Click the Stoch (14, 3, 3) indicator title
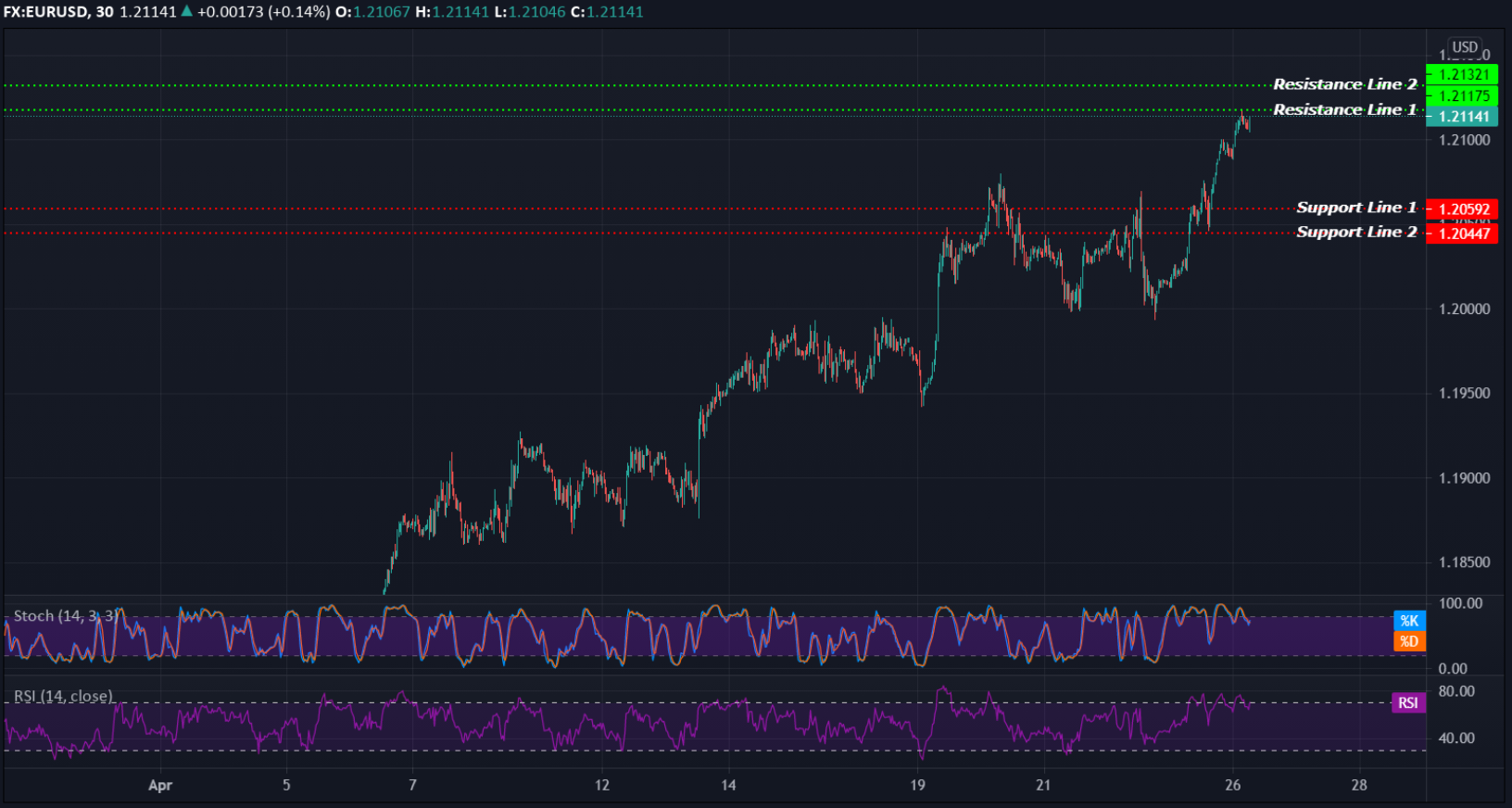The width and height of the screenshot is (1512, 808). tap(65, 616)
